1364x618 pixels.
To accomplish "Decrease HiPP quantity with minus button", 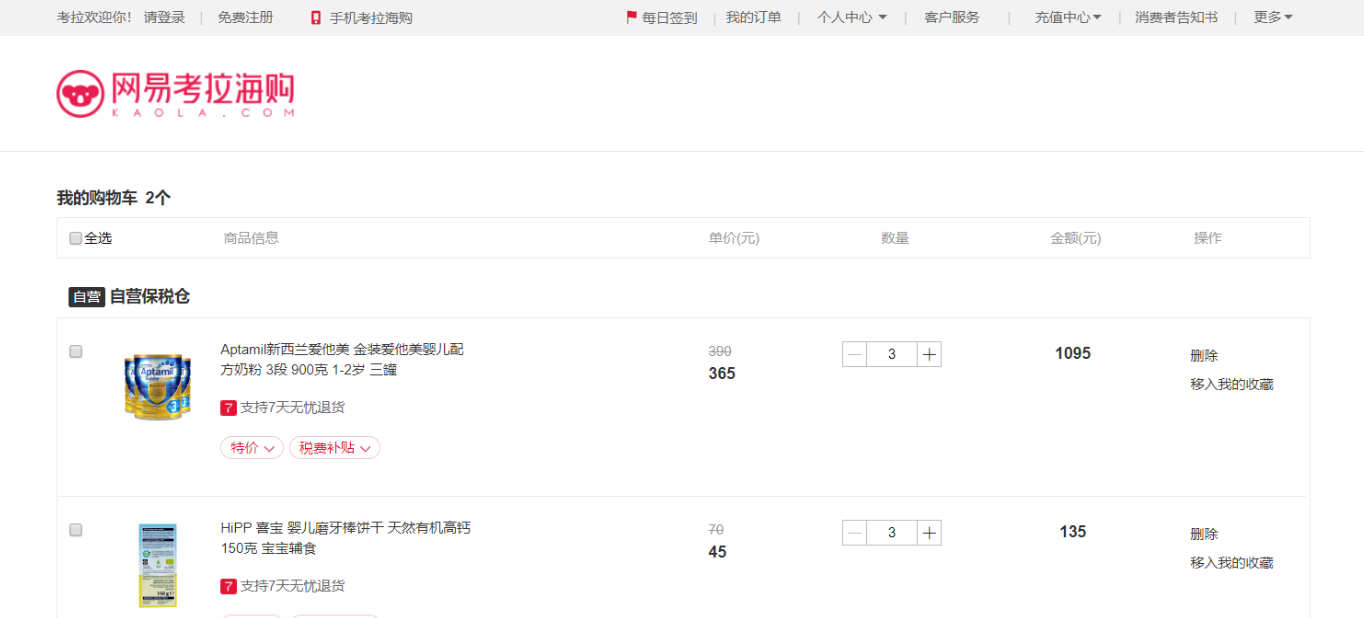I will (x=855, y=533).
